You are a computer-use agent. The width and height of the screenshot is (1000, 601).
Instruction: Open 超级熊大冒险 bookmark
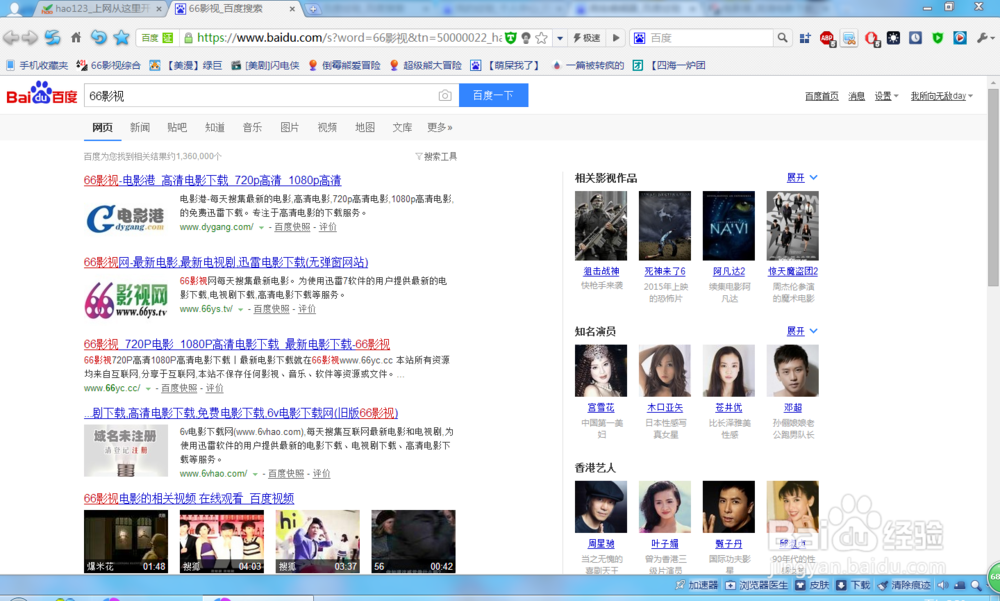click(x=425, y=65)
